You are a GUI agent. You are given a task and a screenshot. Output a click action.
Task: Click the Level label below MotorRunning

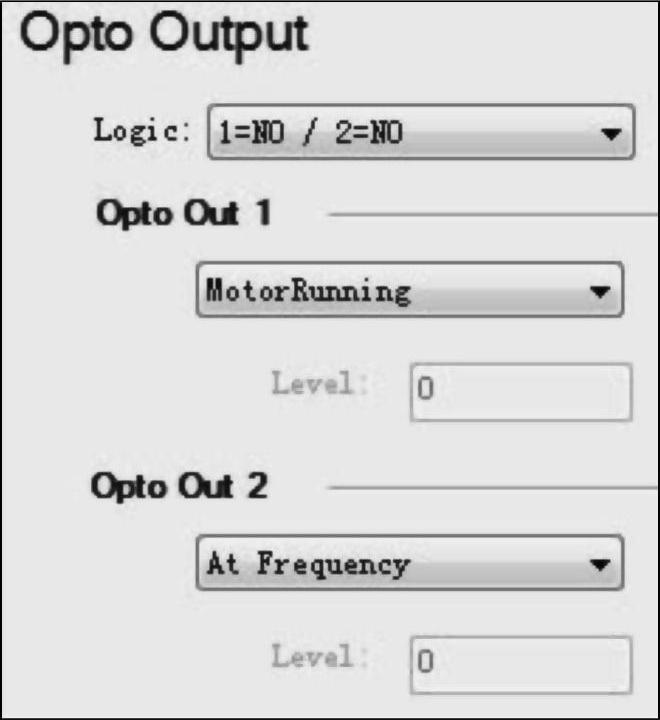312,384
